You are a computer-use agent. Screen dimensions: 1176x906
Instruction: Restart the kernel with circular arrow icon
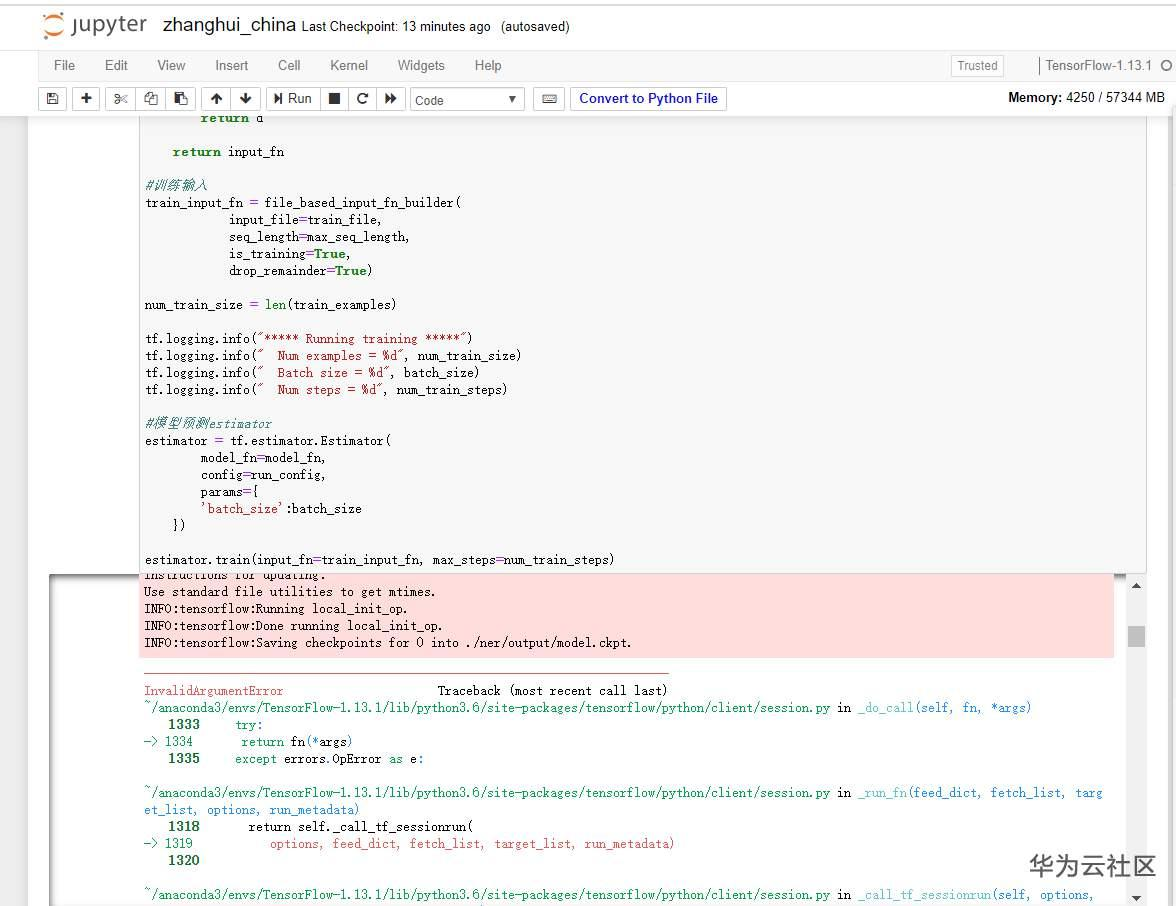click(363, 99)
